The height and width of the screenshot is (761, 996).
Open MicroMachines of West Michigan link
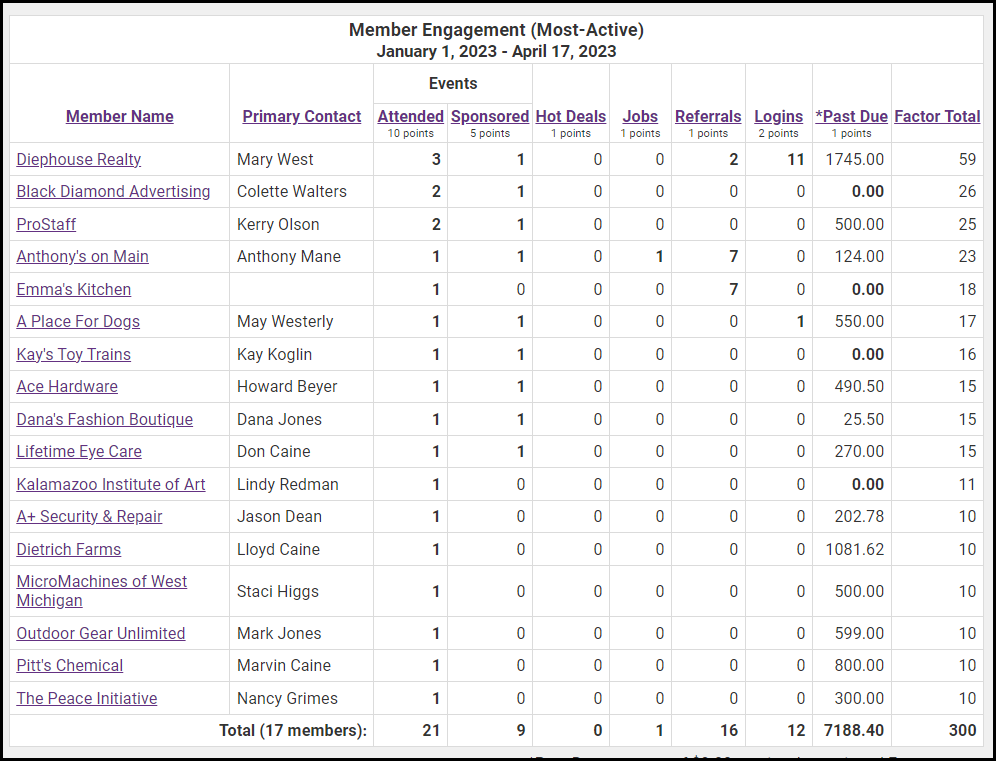[101, 581]
